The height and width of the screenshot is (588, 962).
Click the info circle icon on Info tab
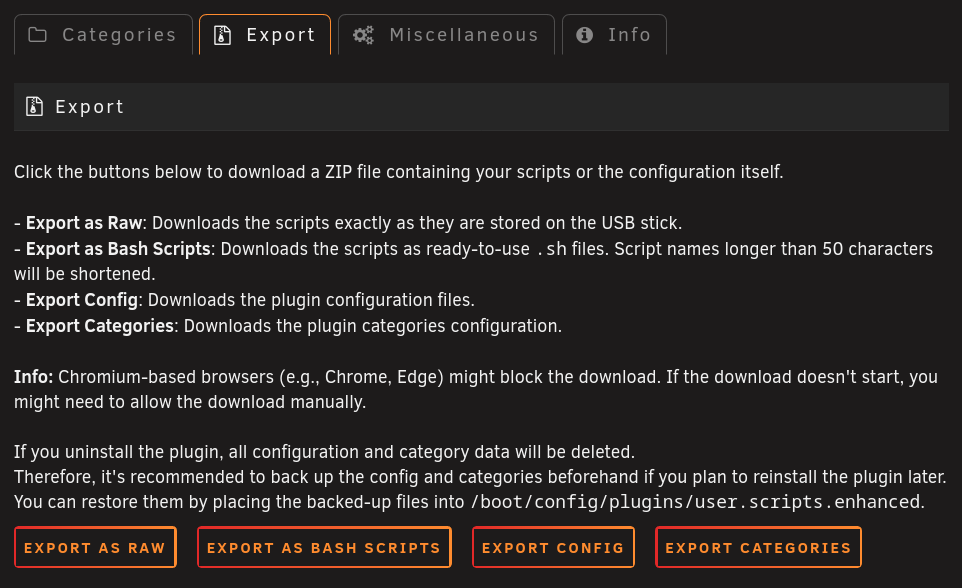pyautogui.click(x=585, y=35)
